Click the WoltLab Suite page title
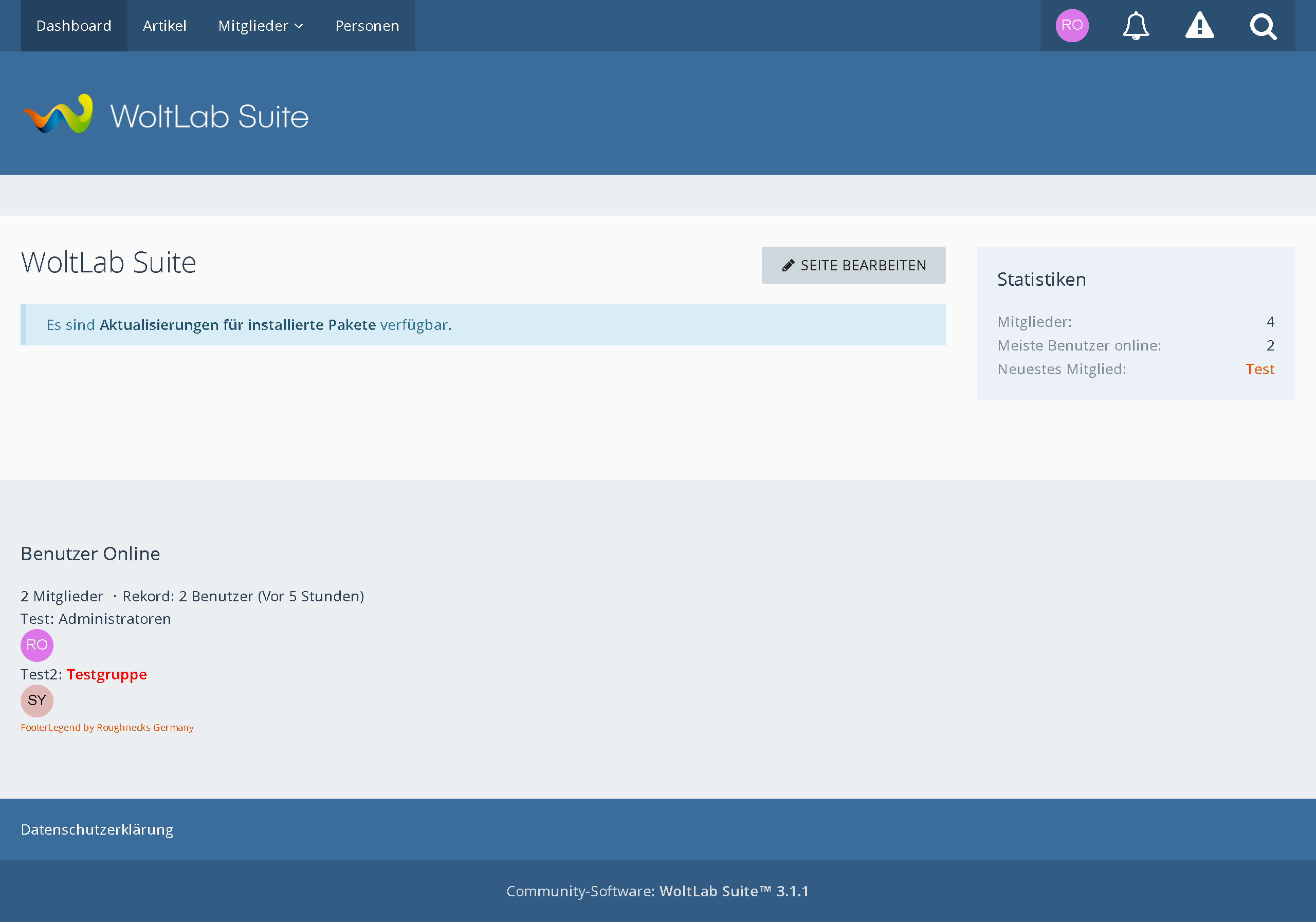 point(108,263)
